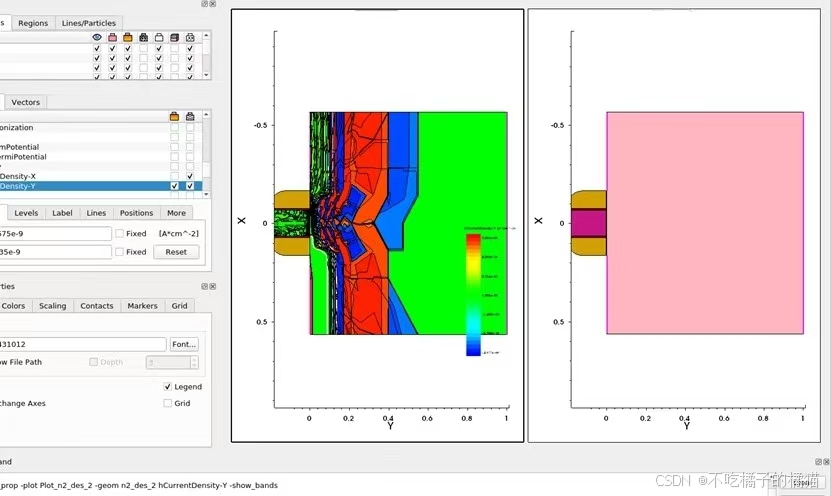831x496 pixels.
Task: Select the ermiPotential field row
Action: pyautogui.click(x=101, y=157)
